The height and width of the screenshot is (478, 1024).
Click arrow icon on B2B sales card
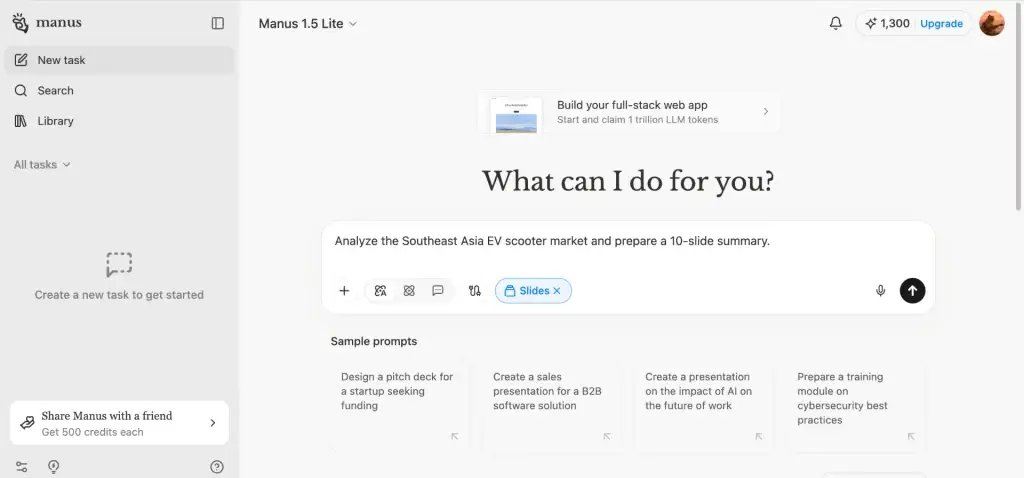pos(607,436)
